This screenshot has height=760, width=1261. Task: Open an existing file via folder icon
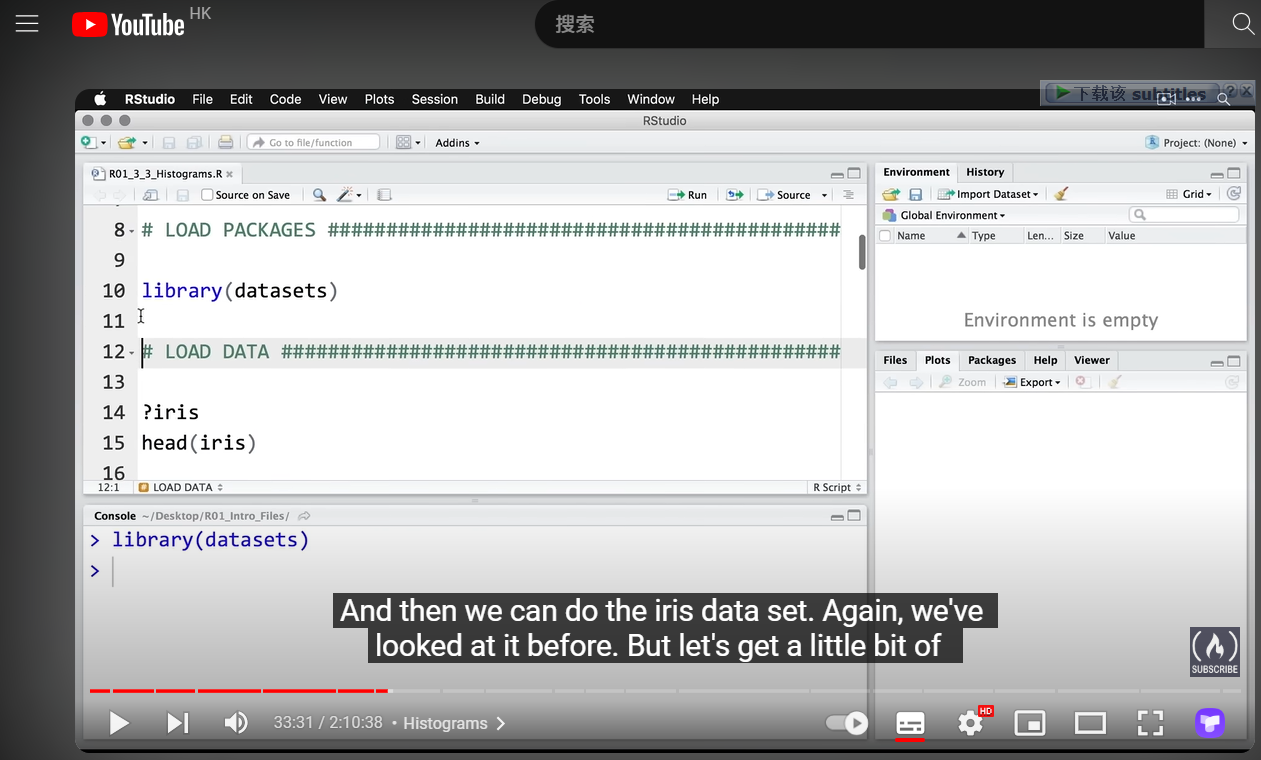(x=126, y=143)
